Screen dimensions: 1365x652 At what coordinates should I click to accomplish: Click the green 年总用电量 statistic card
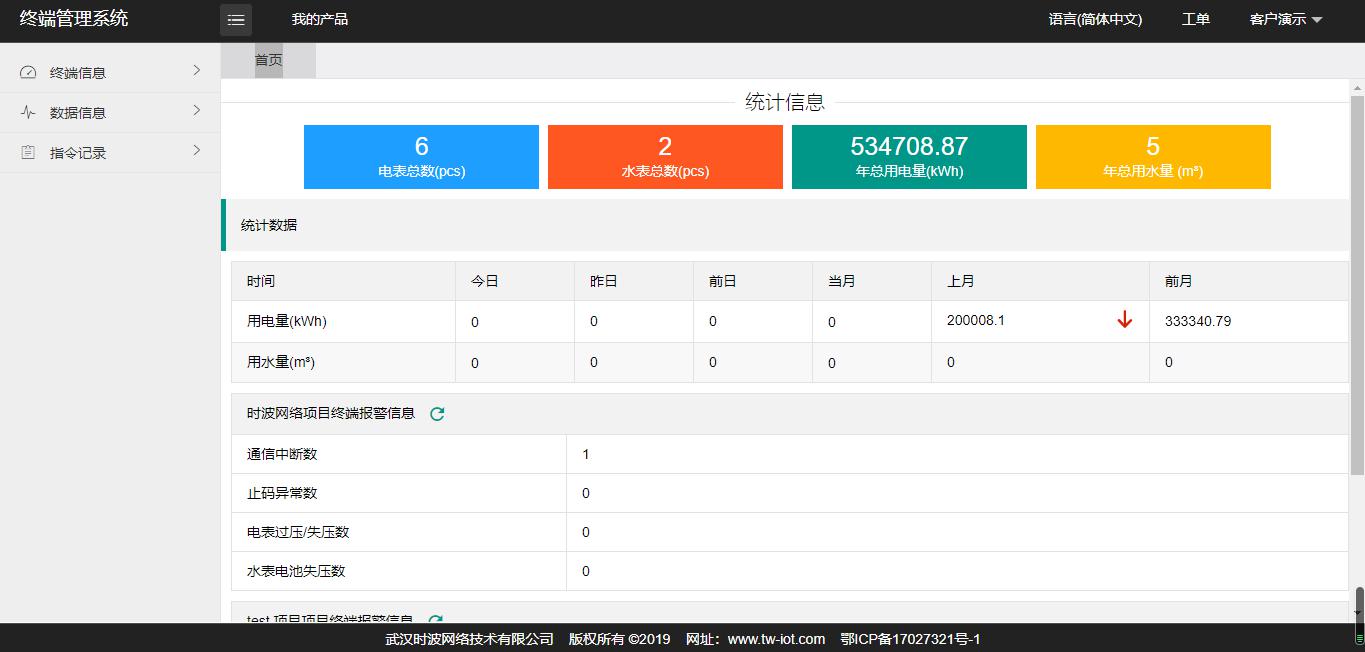[909, 157]
